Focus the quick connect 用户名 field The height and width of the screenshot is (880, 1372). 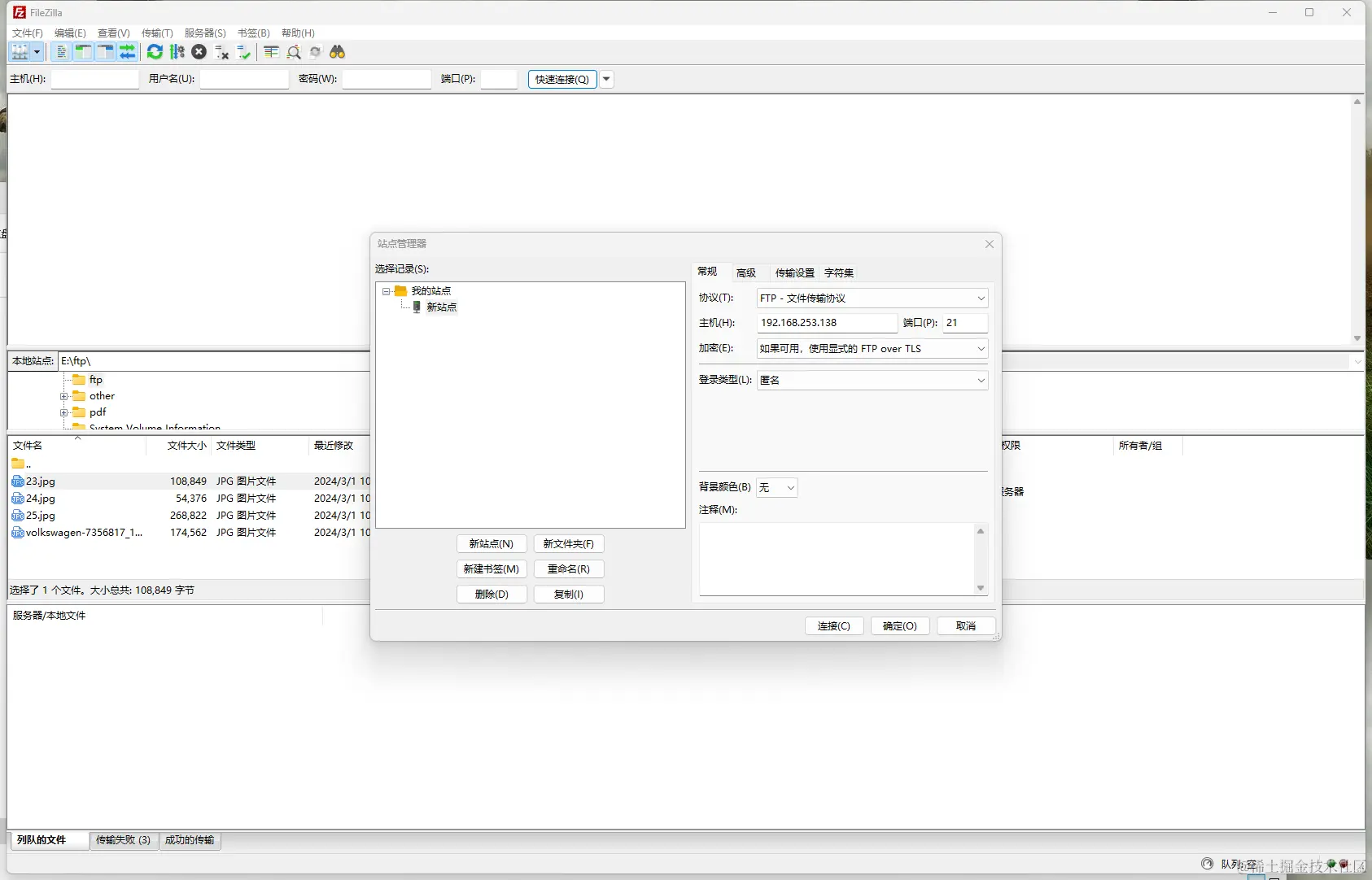coord(244,79)
